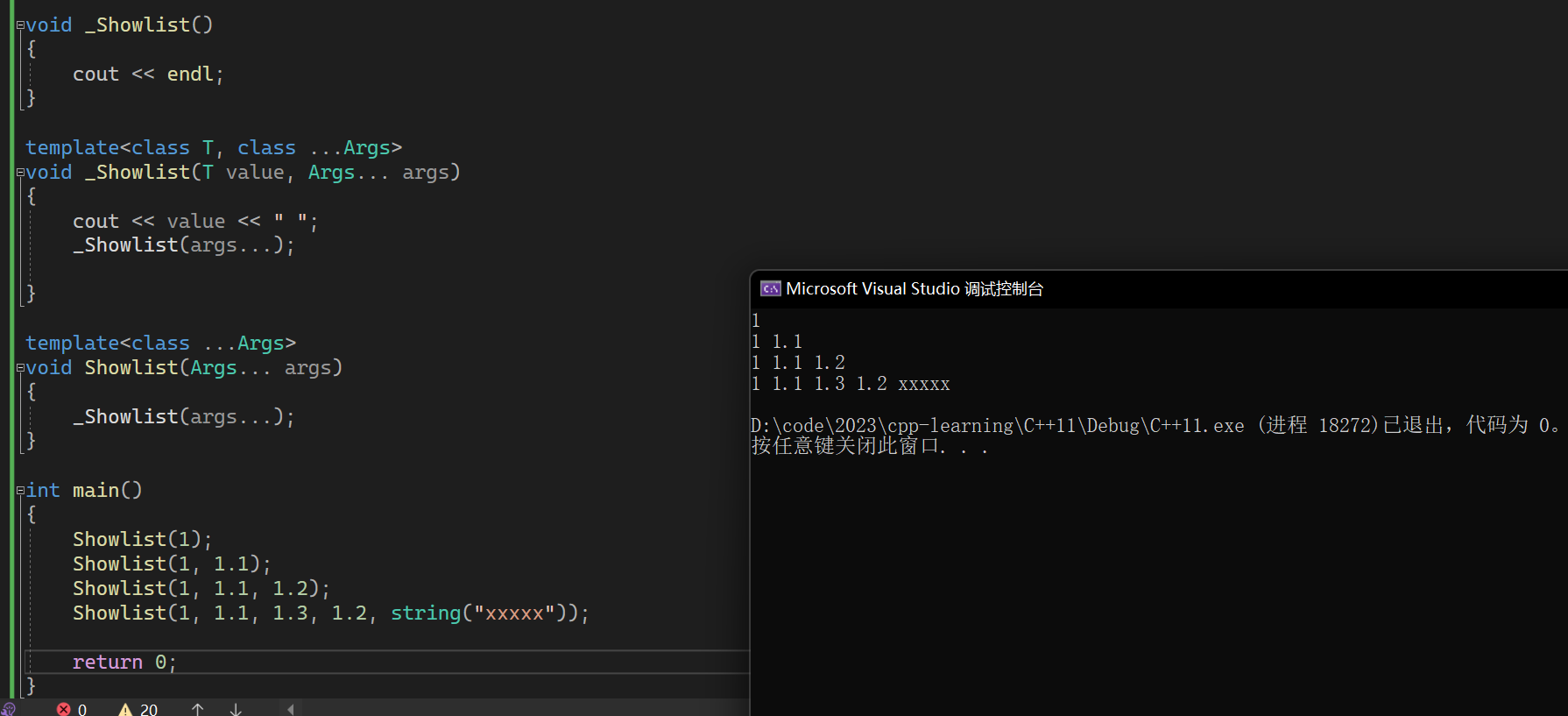Open the IntelliCode lightbulb health indicator
This screenshot has width=1568, height=716.
pos(9,709)
